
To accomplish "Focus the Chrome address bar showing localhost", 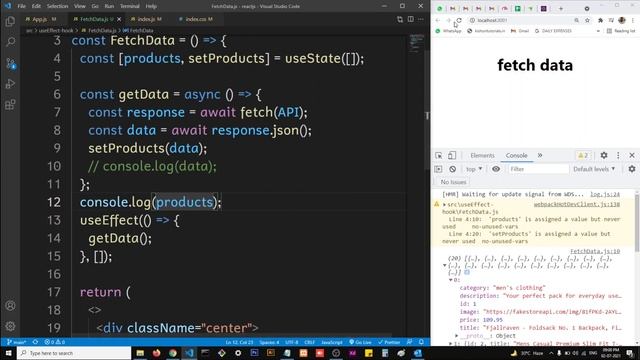I will [x=520, y=20].
